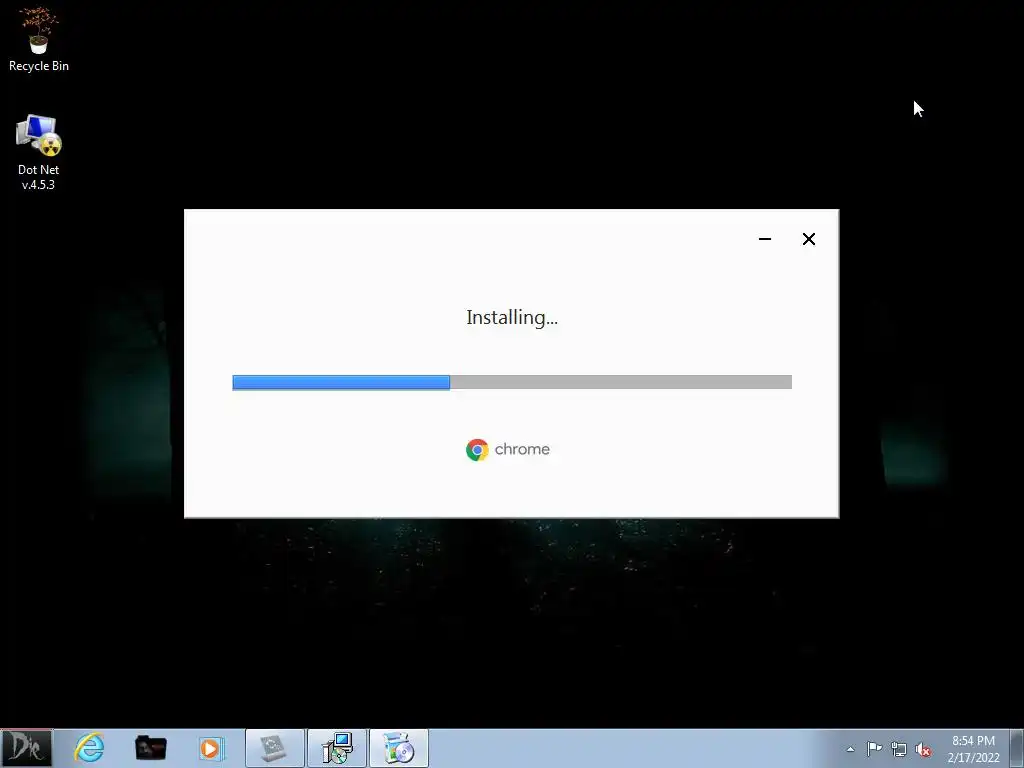Launch Windows Media Player from the taskbar
The height and width of the screenshot is (768, 1024).
211,748
